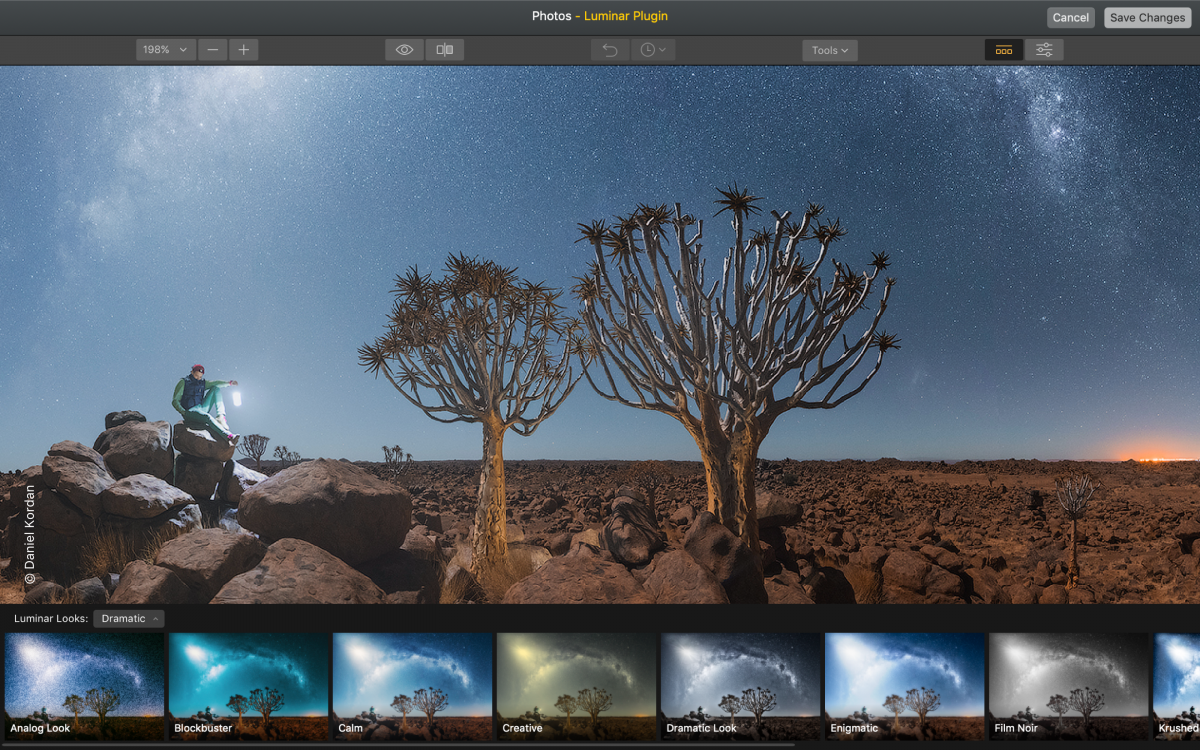Click the Cancel button
Viewport: 1200px width, 750px height.
click(x=1070, y=17)
